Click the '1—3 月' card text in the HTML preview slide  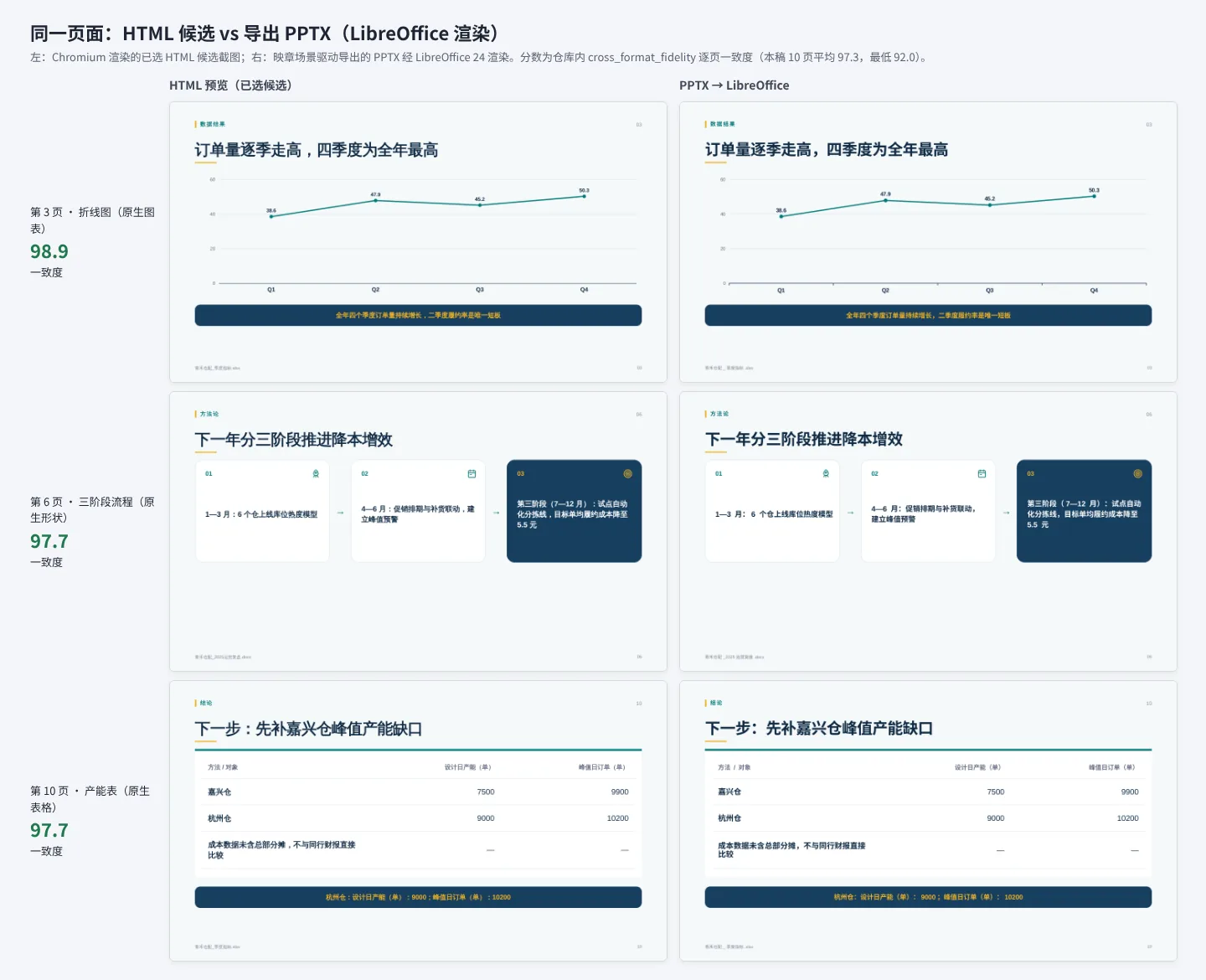tap(261, 514)
